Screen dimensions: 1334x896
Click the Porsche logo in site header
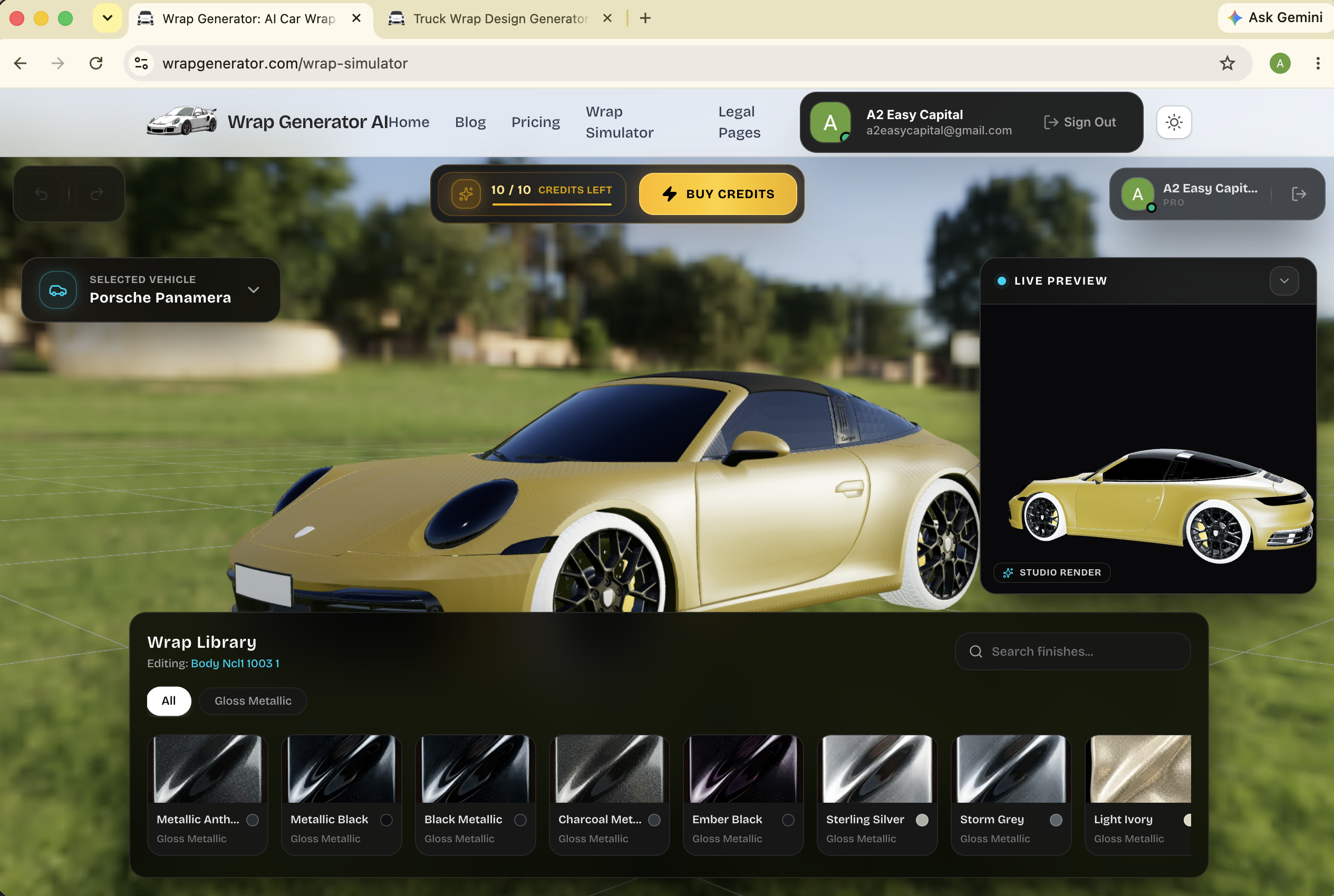182,121
